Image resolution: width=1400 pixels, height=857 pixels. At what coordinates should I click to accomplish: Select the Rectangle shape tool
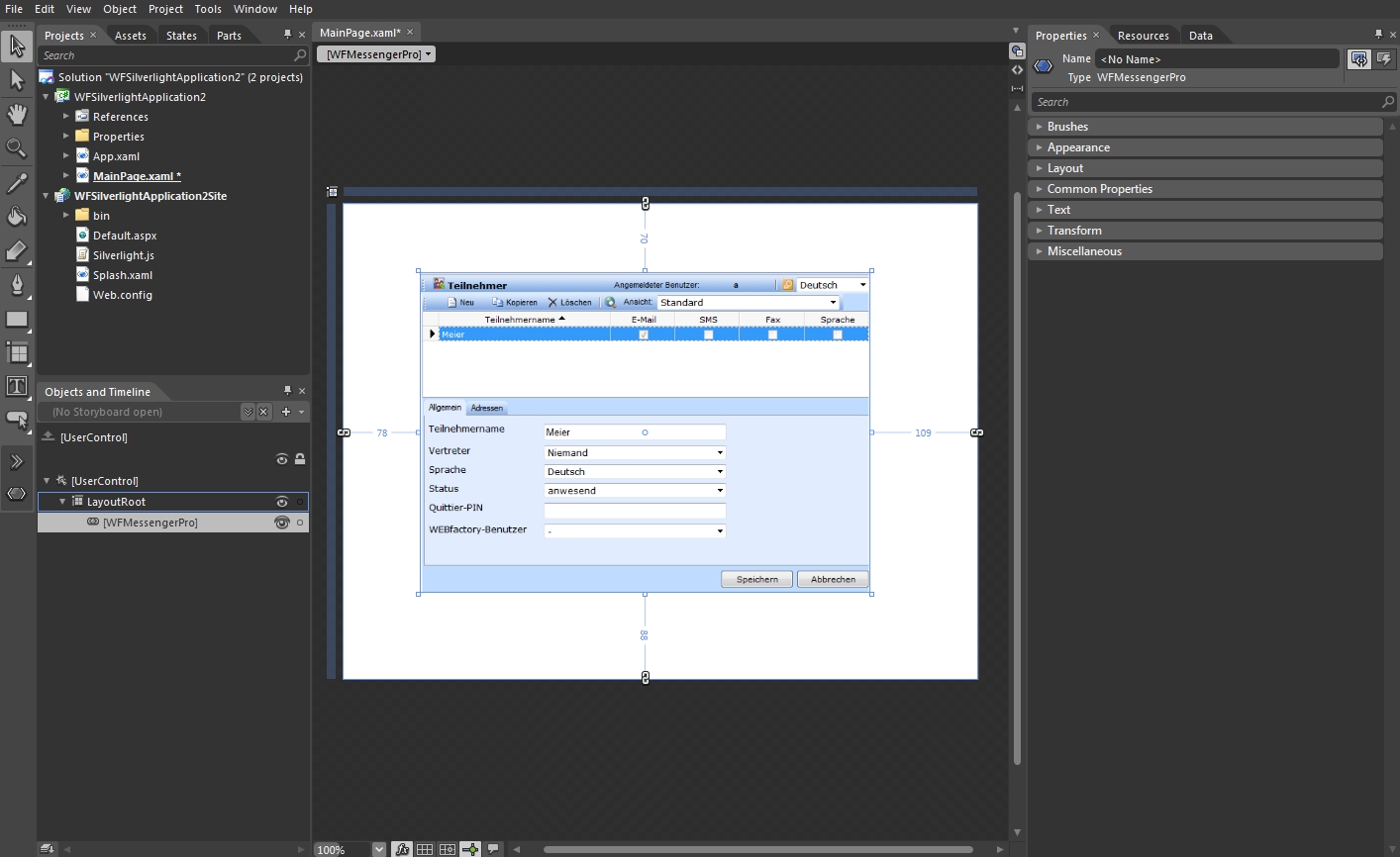(17, 320)
